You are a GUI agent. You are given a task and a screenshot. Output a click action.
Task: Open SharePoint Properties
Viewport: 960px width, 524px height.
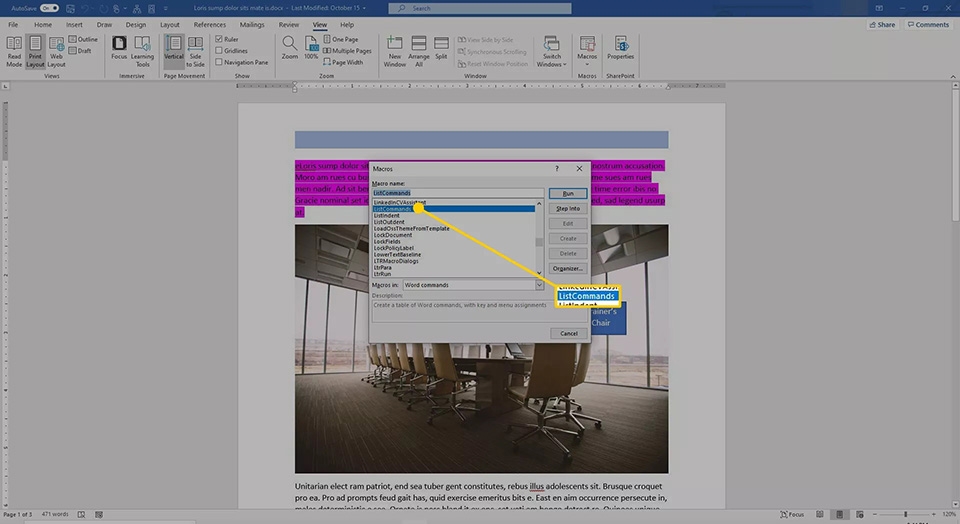click(621, 48)
